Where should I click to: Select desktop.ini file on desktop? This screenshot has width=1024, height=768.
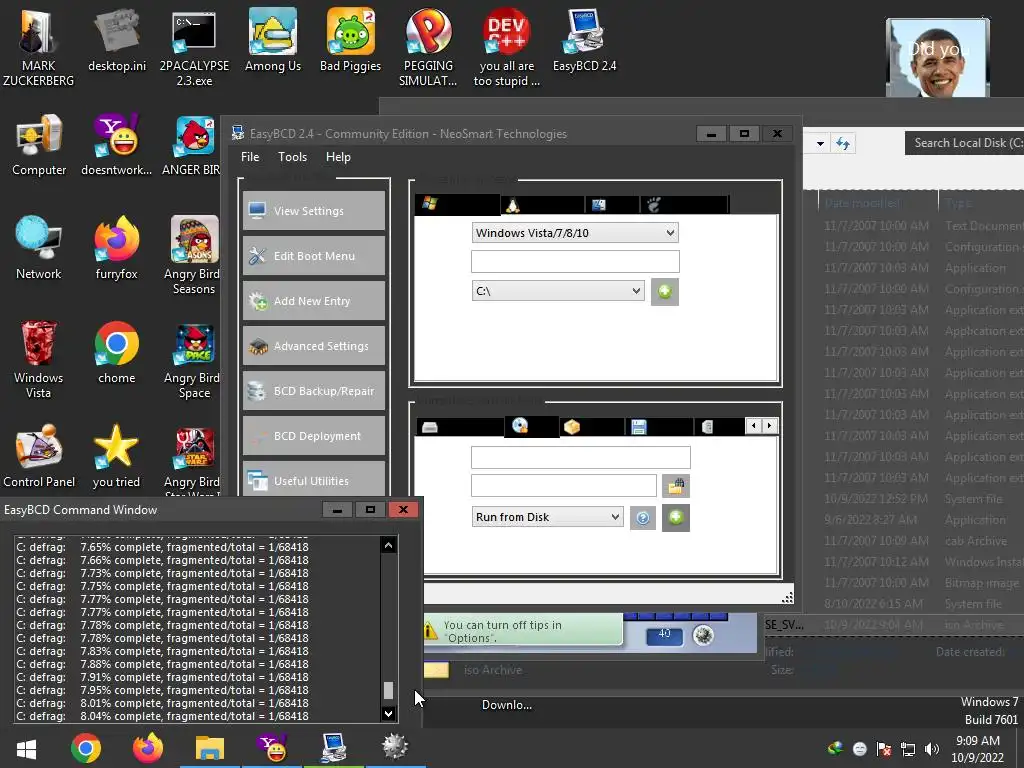tap(117, 39)
